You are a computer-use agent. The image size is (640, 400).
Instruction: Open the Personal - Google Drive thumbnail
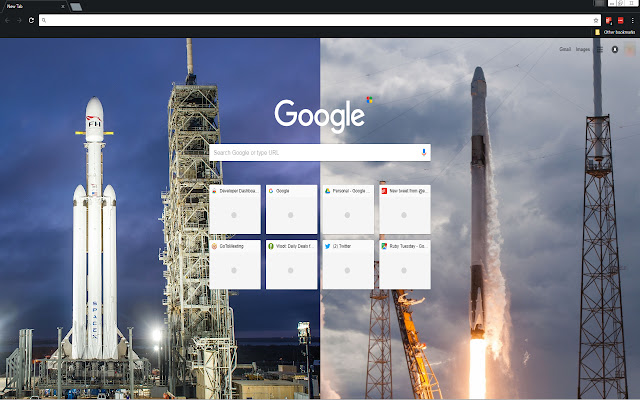tap(348, 209)
